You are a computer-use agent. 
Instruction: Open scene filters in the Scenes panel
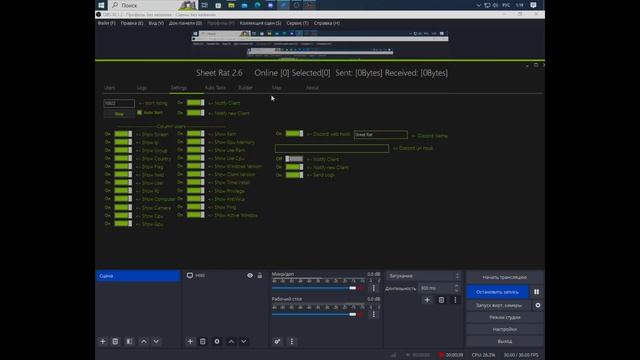[x=129, y=341]
